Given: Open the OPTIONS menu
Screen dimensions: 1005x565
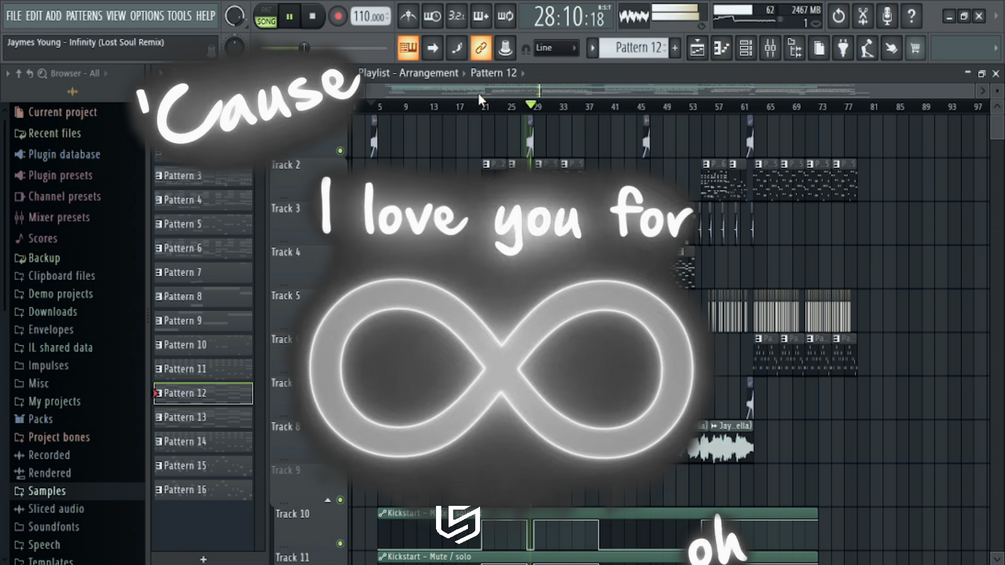Looking at the screenshot, I should tap(147, 16).
